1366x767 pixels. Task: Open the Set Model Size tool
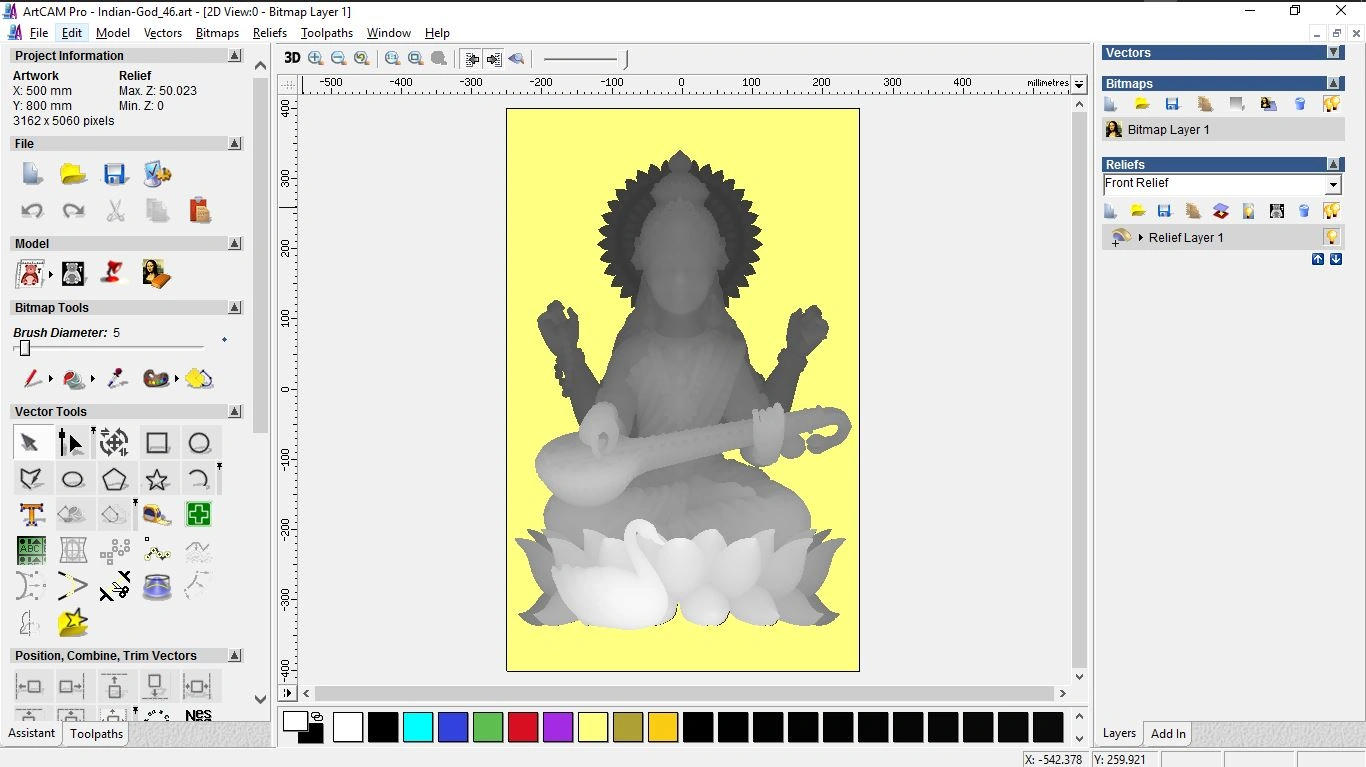point(31,272)
